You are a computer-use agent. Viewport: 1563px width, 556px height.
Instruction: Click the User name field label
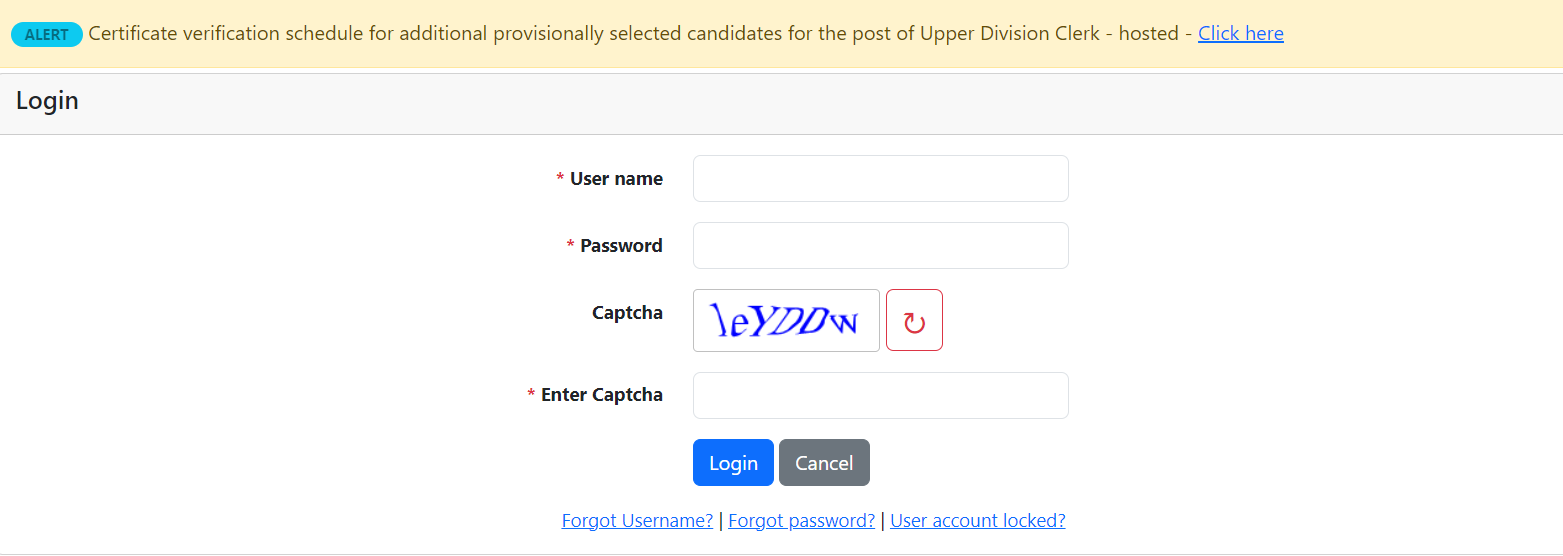coord(616,179)
